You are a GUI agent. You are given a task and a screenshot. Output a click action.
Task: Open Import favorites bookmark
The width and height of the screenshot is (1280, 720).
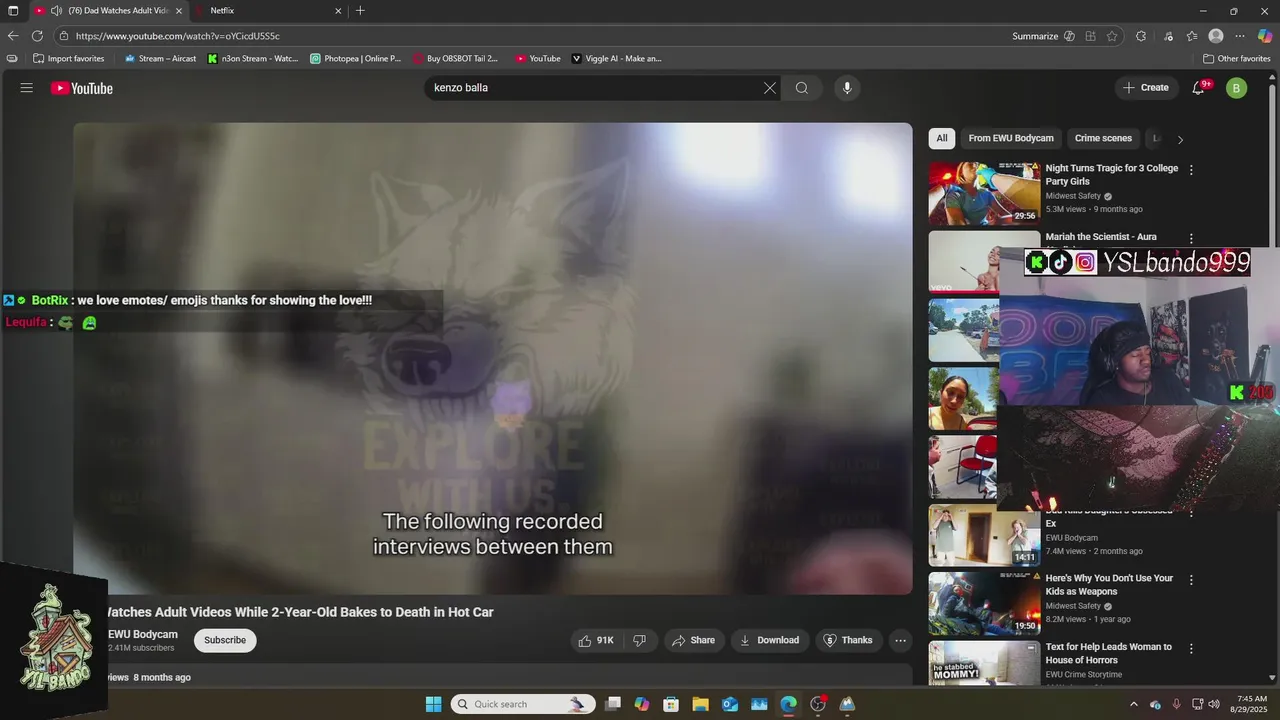tap(68, 59)
